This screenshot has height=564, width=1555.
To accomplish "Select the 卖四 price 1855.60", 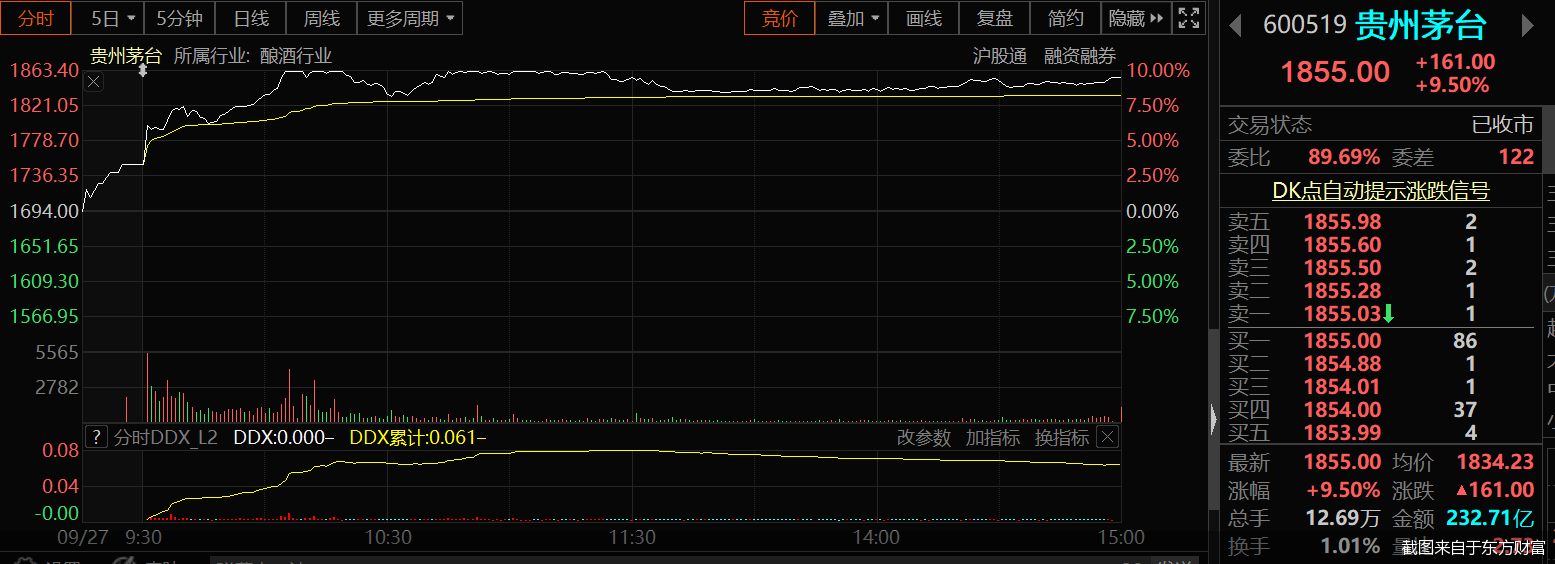I will point(1342,245).
